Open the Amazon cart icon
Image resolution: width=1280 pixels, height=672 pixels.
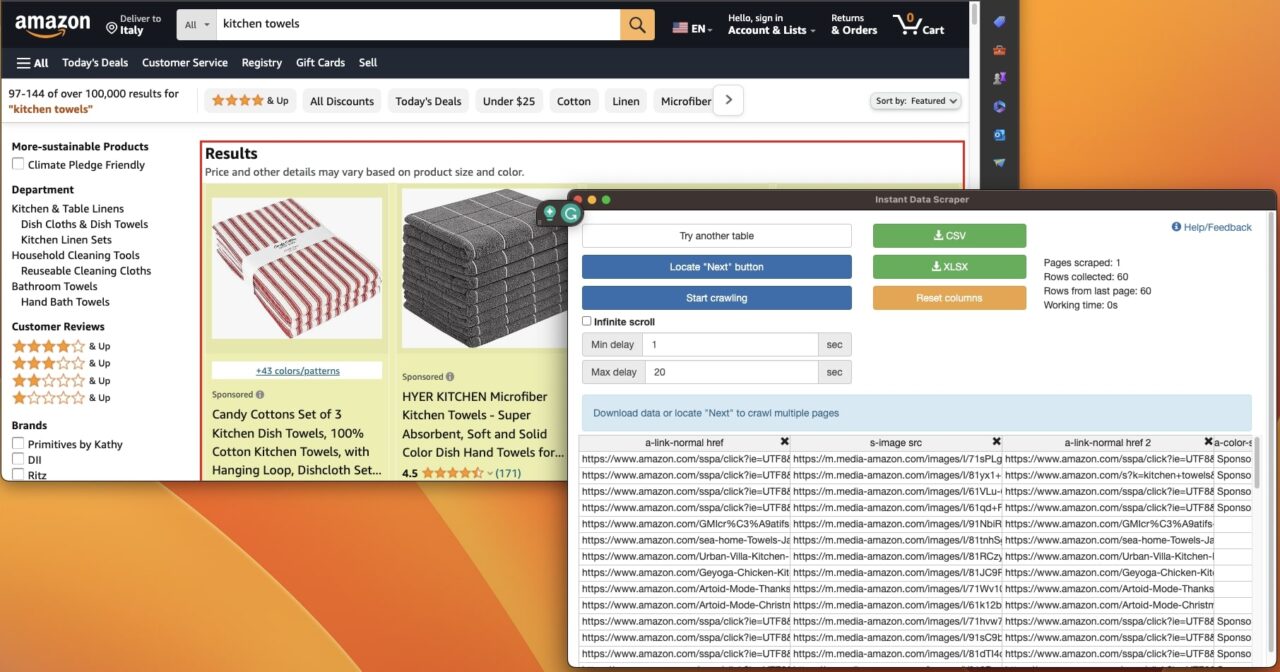point(918,24)
